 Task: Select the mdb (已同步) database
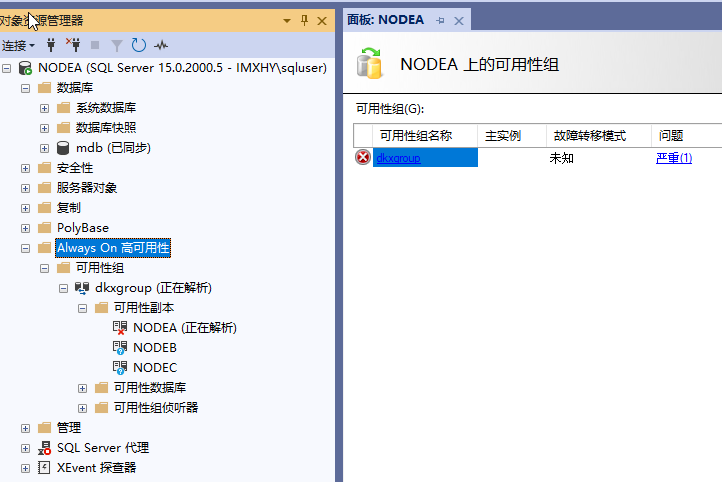point(113,148)
